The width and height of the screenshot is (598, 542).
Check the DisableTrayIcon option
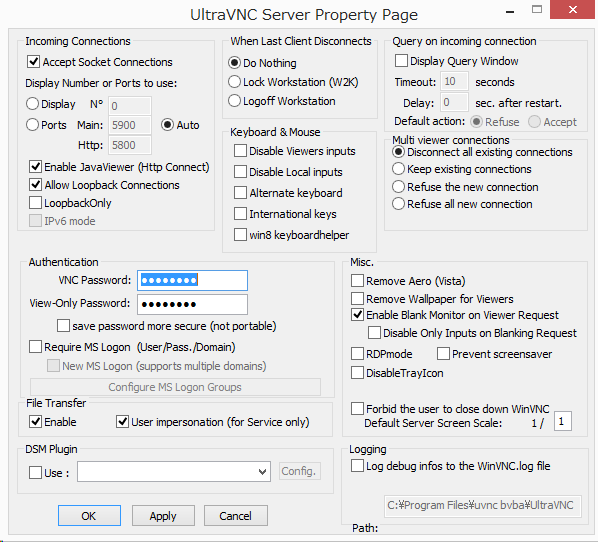coord(357,373)
